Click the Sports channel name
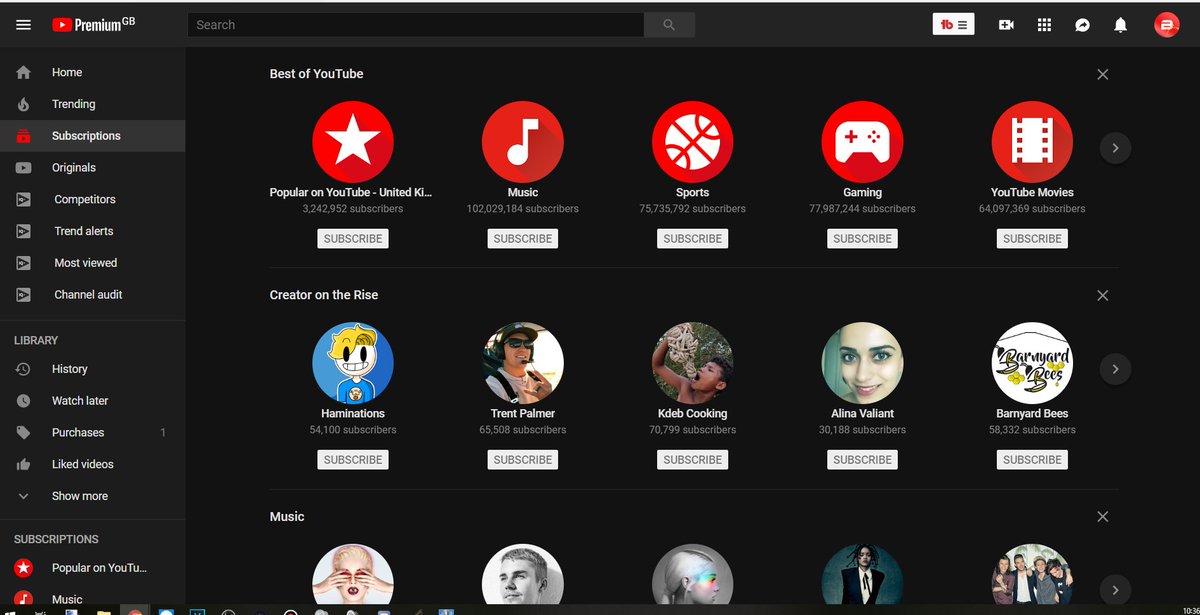The width and height of the screenshot is (1200, 615). (693, 192)
